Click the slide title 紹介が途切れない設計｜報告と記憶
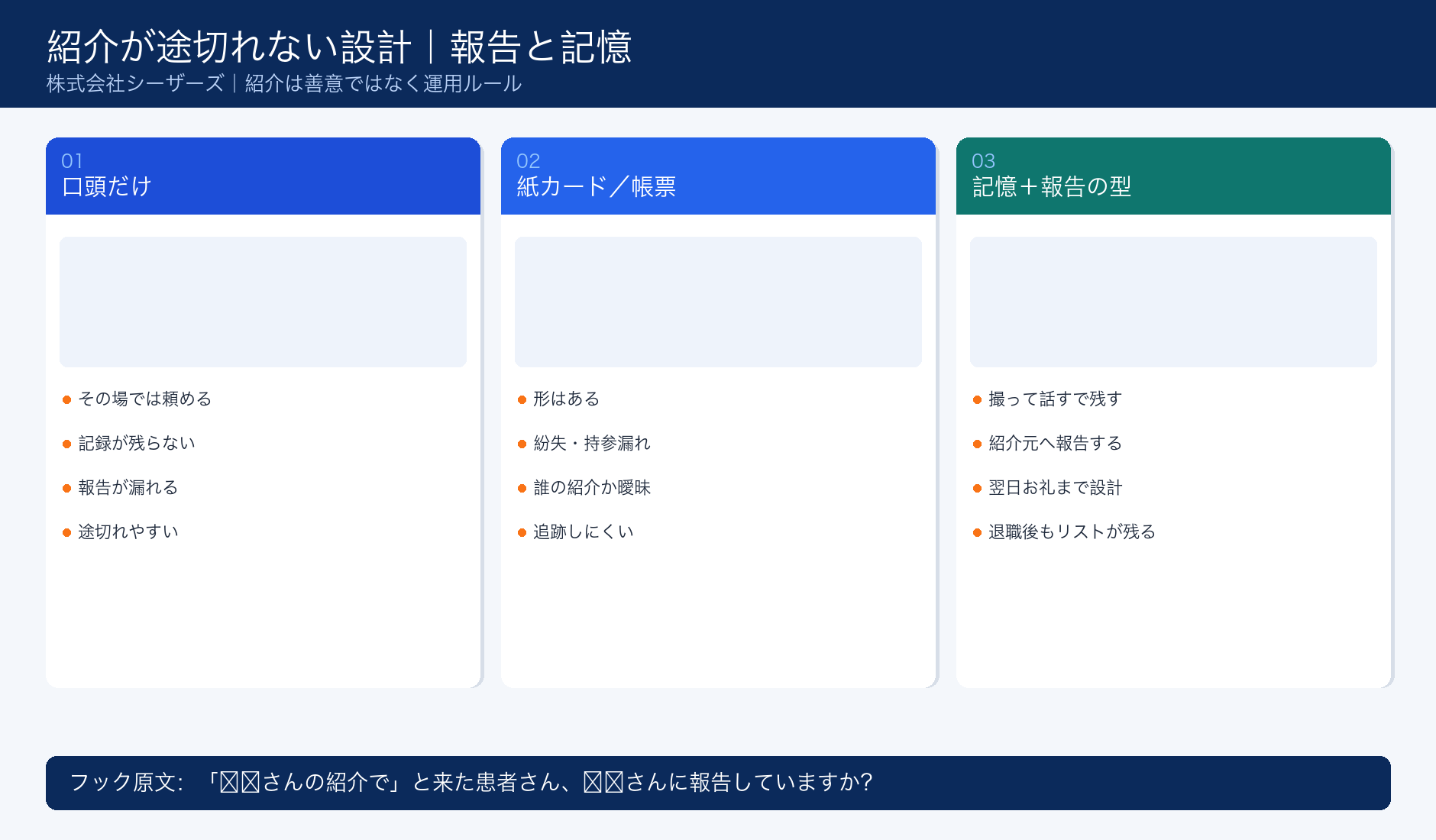The width and height of the screenshot is (1436, 840). 339,47
